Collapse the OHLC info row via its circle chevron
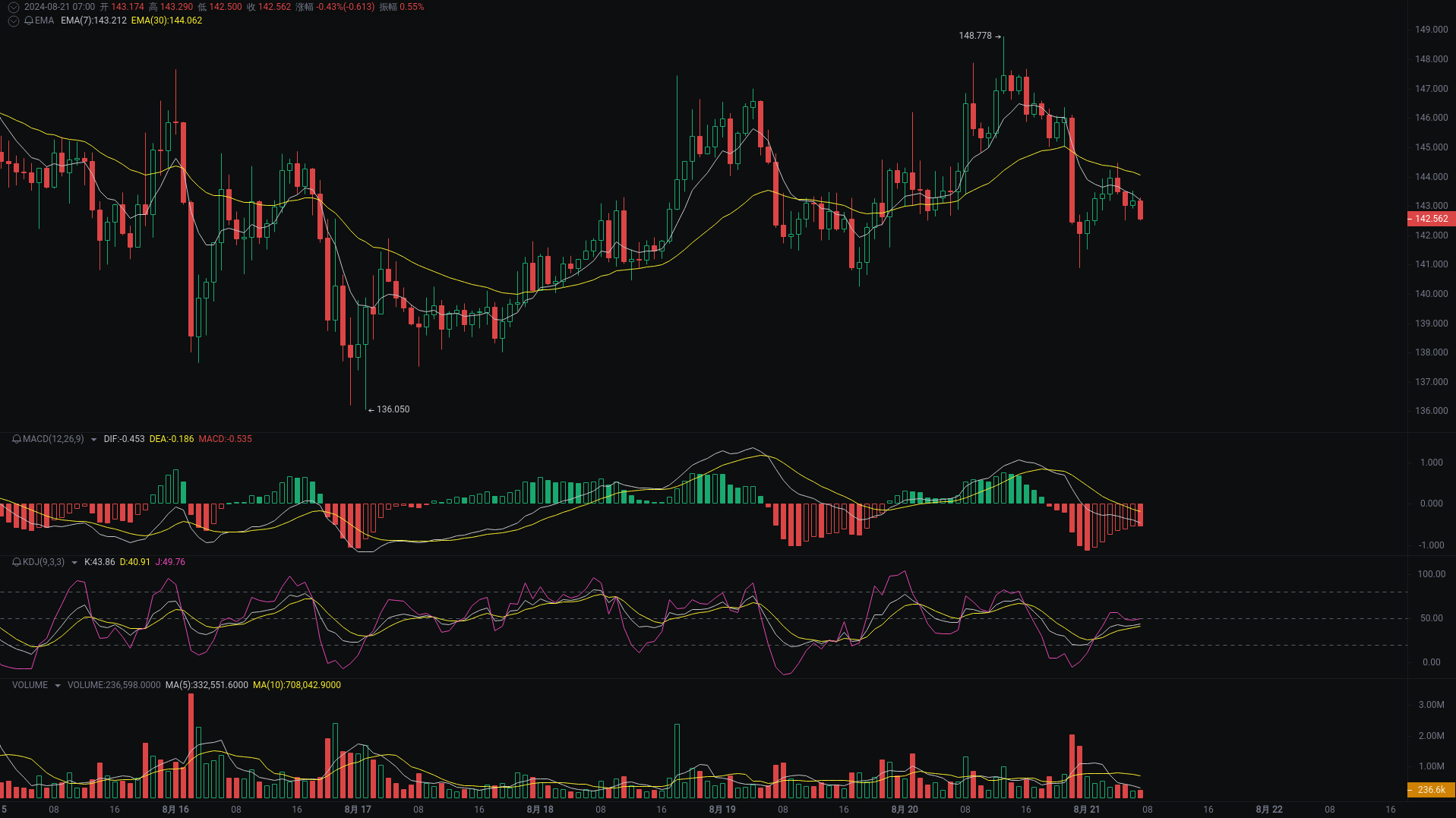1456x818 pixels. coord(12,7)
